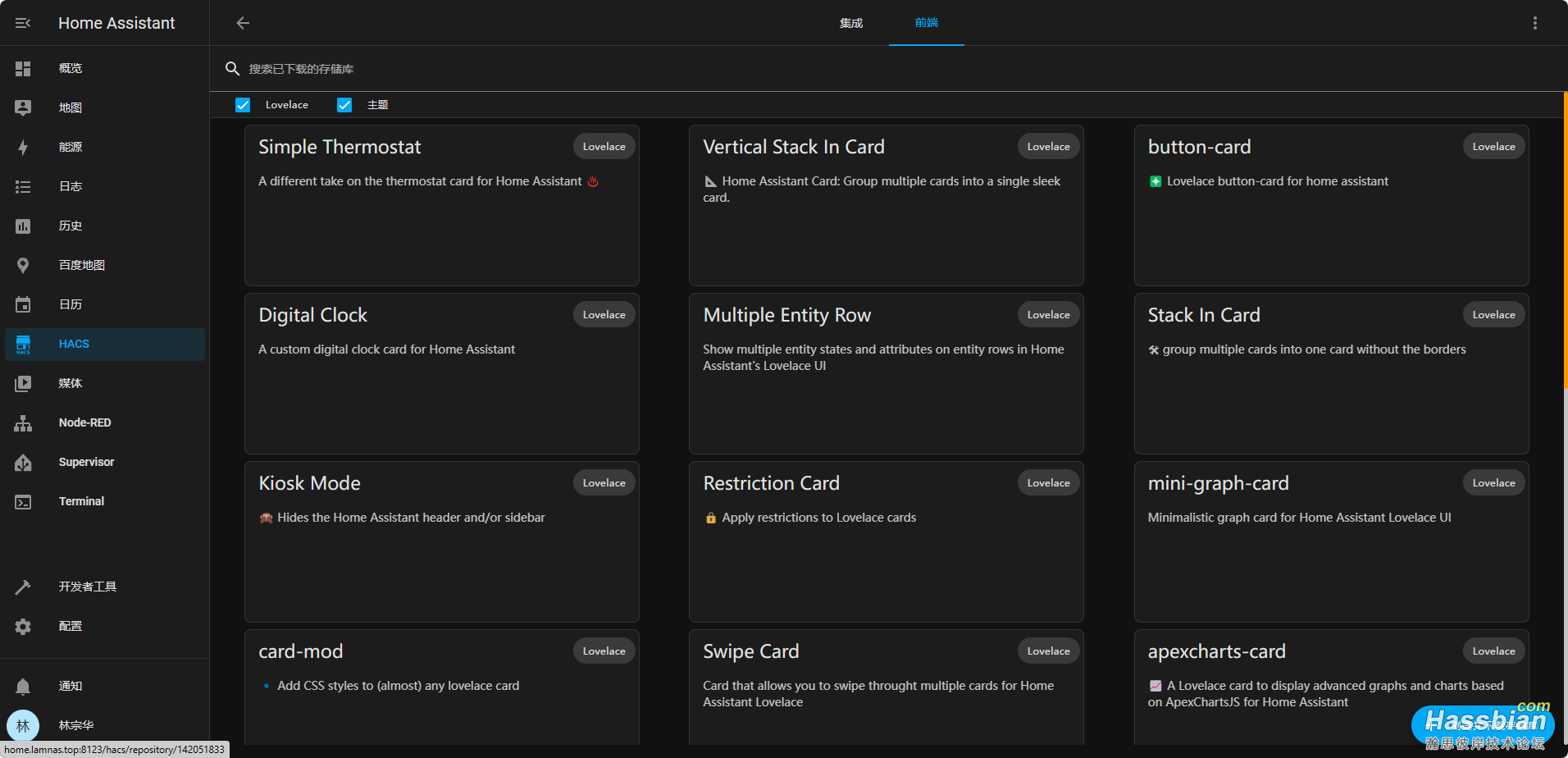This screenshot has width=1568, height=758.
Task: Click the Home Assistant sidebar title
Action: [116, 23]
